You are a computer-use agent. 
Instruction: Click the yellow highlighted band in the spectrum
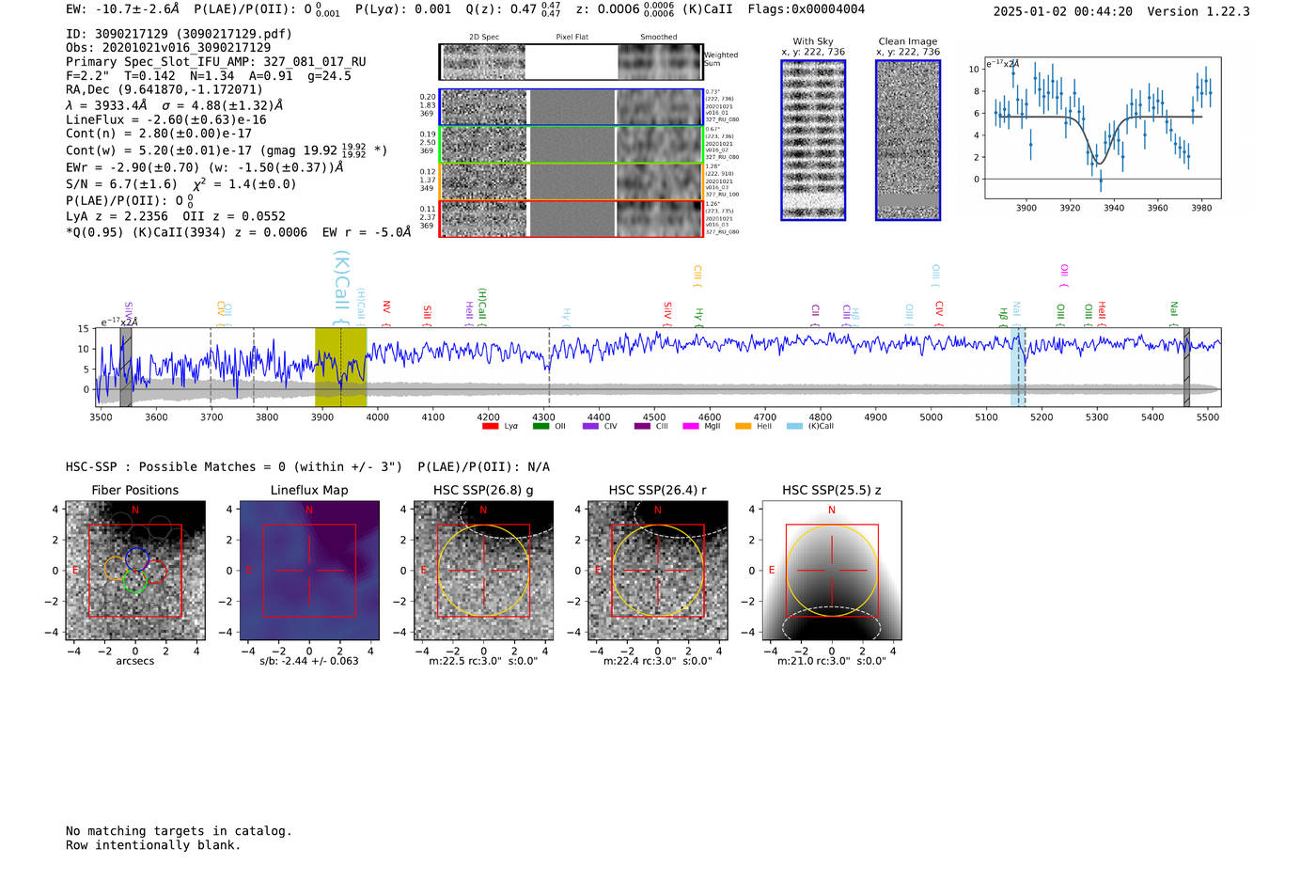(x=340, y=368)
